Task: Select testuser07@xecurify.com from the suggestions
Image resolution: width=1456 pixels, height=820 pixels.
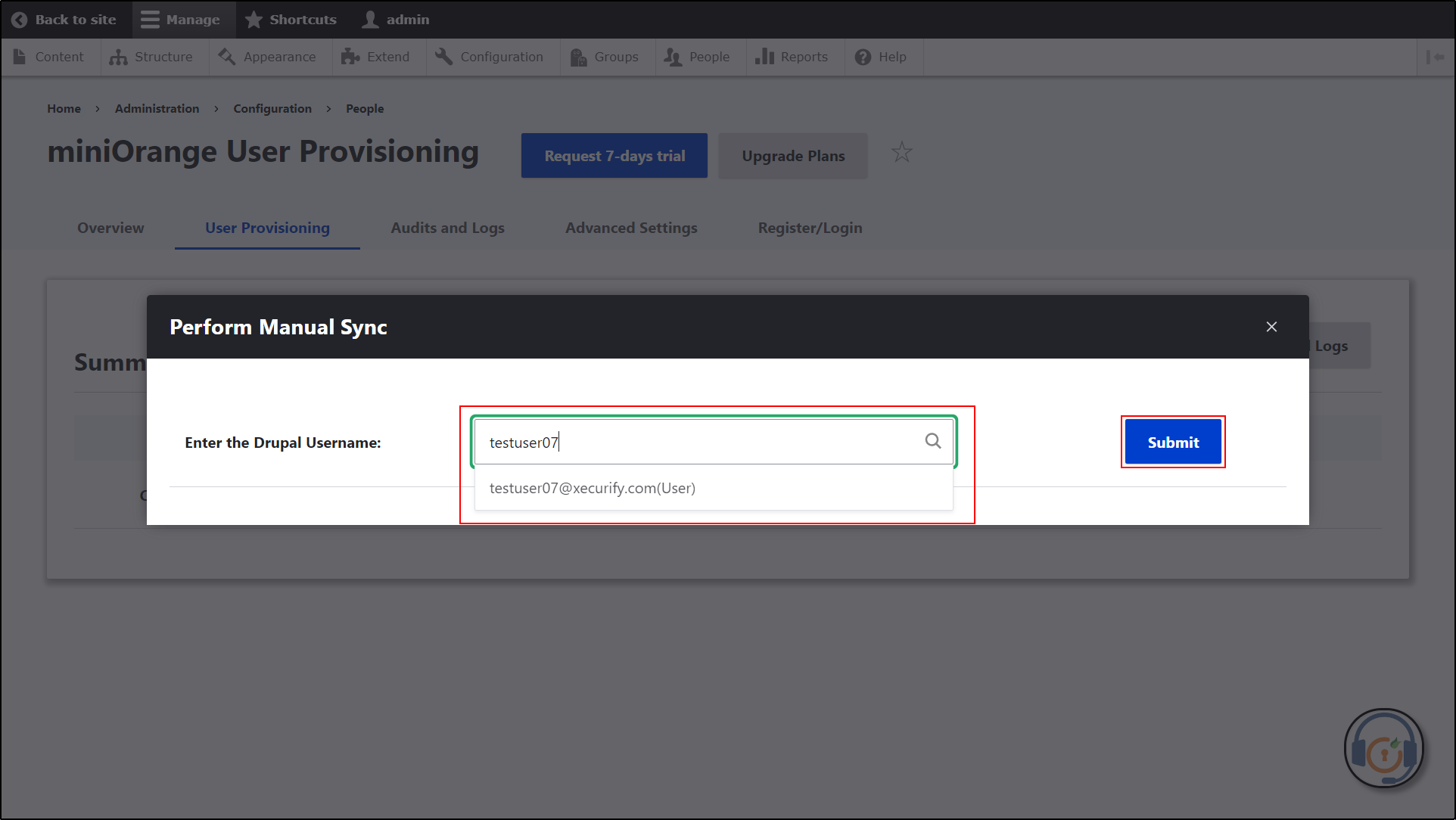Action: click(592, 488)
